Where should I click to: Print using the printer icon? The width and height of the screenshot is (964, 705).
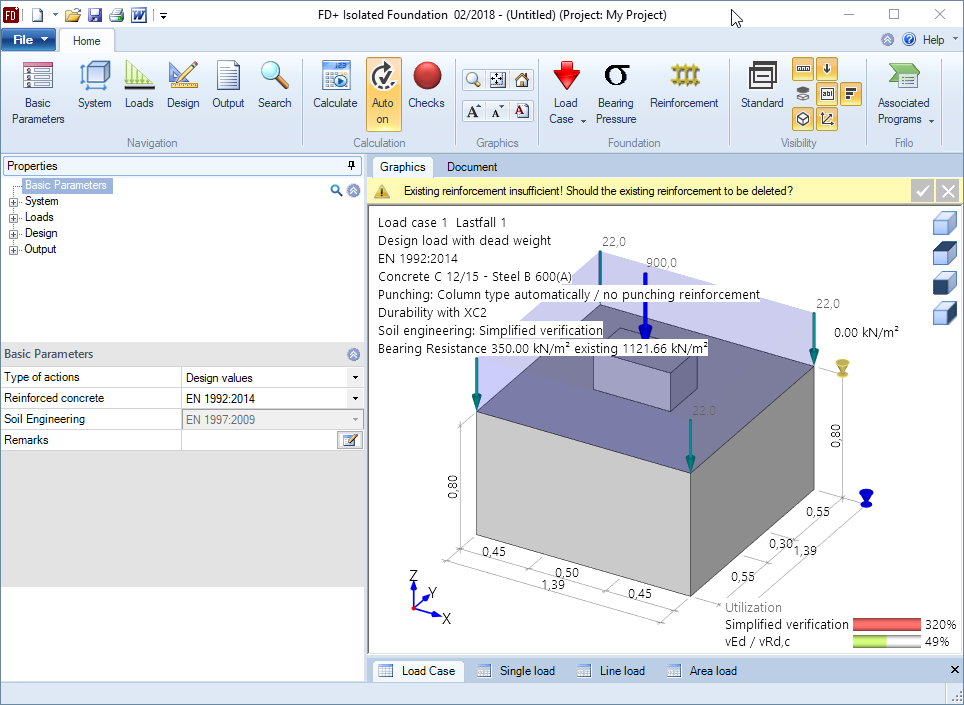117,15
